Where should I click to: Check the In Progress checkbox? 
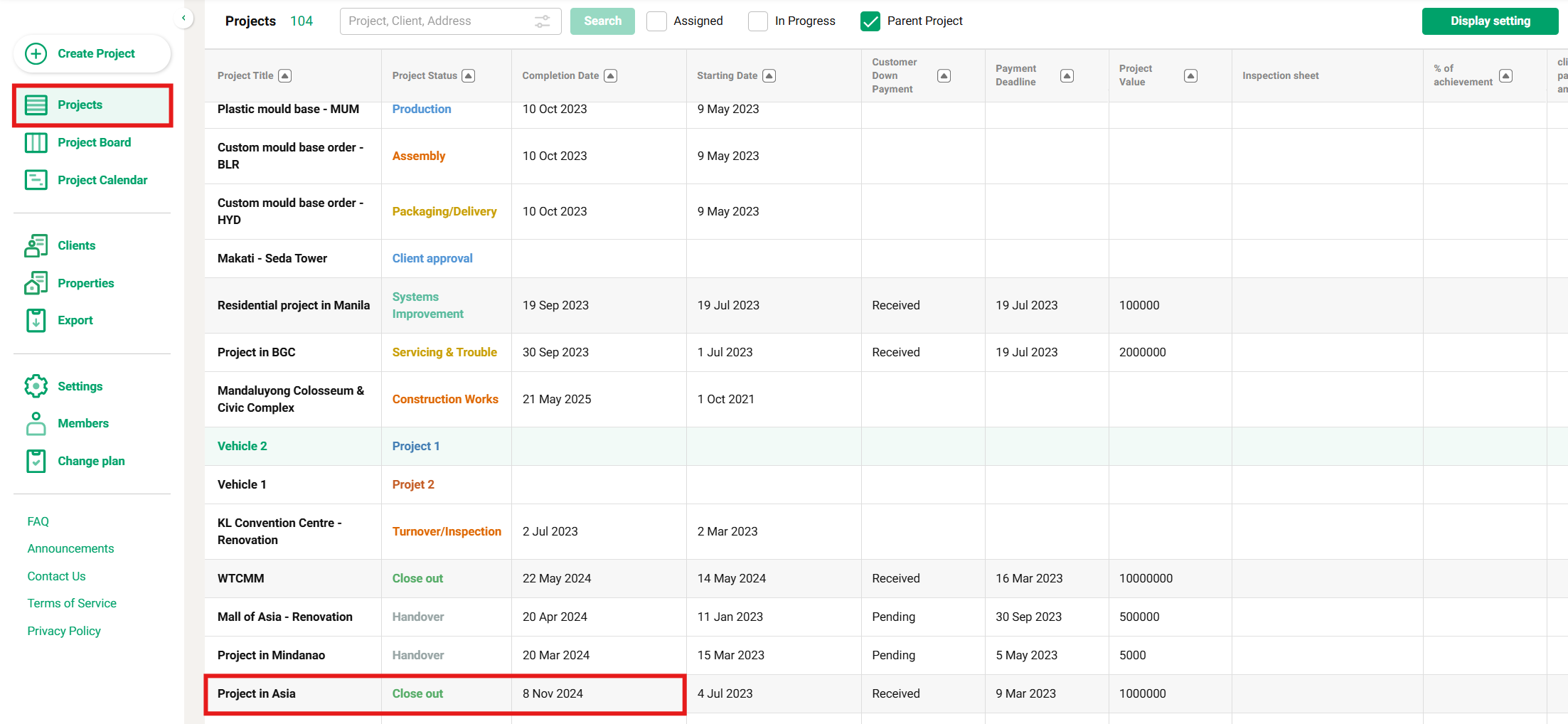pyautogui.click(x=758, y=21)
